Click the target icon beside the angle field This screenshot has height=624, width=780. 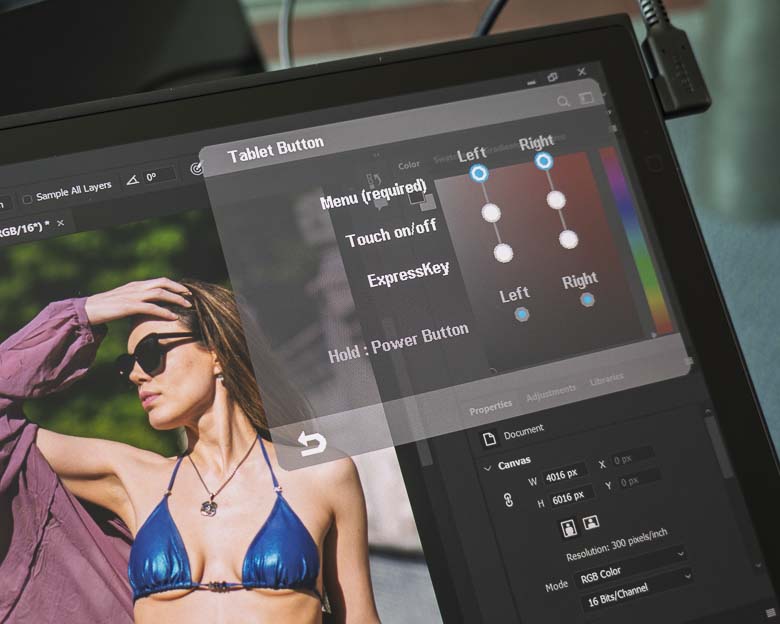(197, 169)
